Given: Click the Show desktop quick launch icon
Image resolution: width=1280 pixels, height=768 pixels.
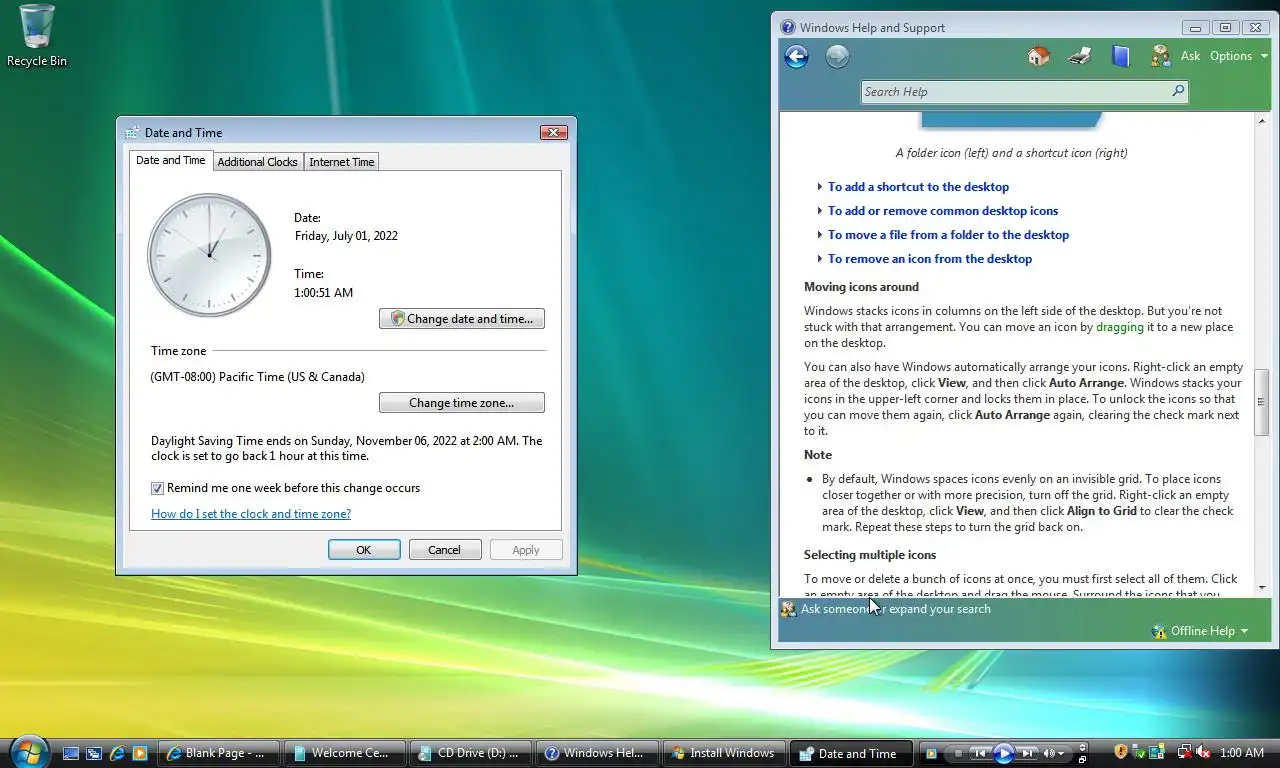Looking at the screenshot, I should pos(71,753).
